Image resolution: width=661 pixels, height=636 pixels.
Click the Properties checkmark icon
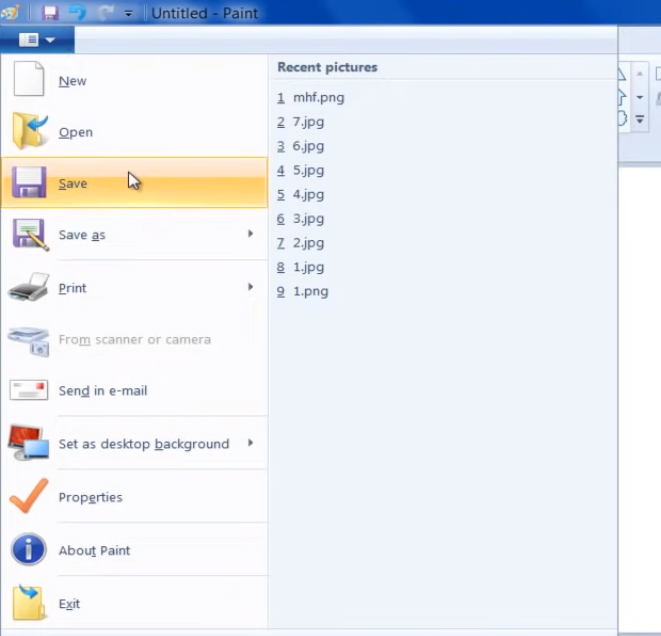(x=28, y=497)
